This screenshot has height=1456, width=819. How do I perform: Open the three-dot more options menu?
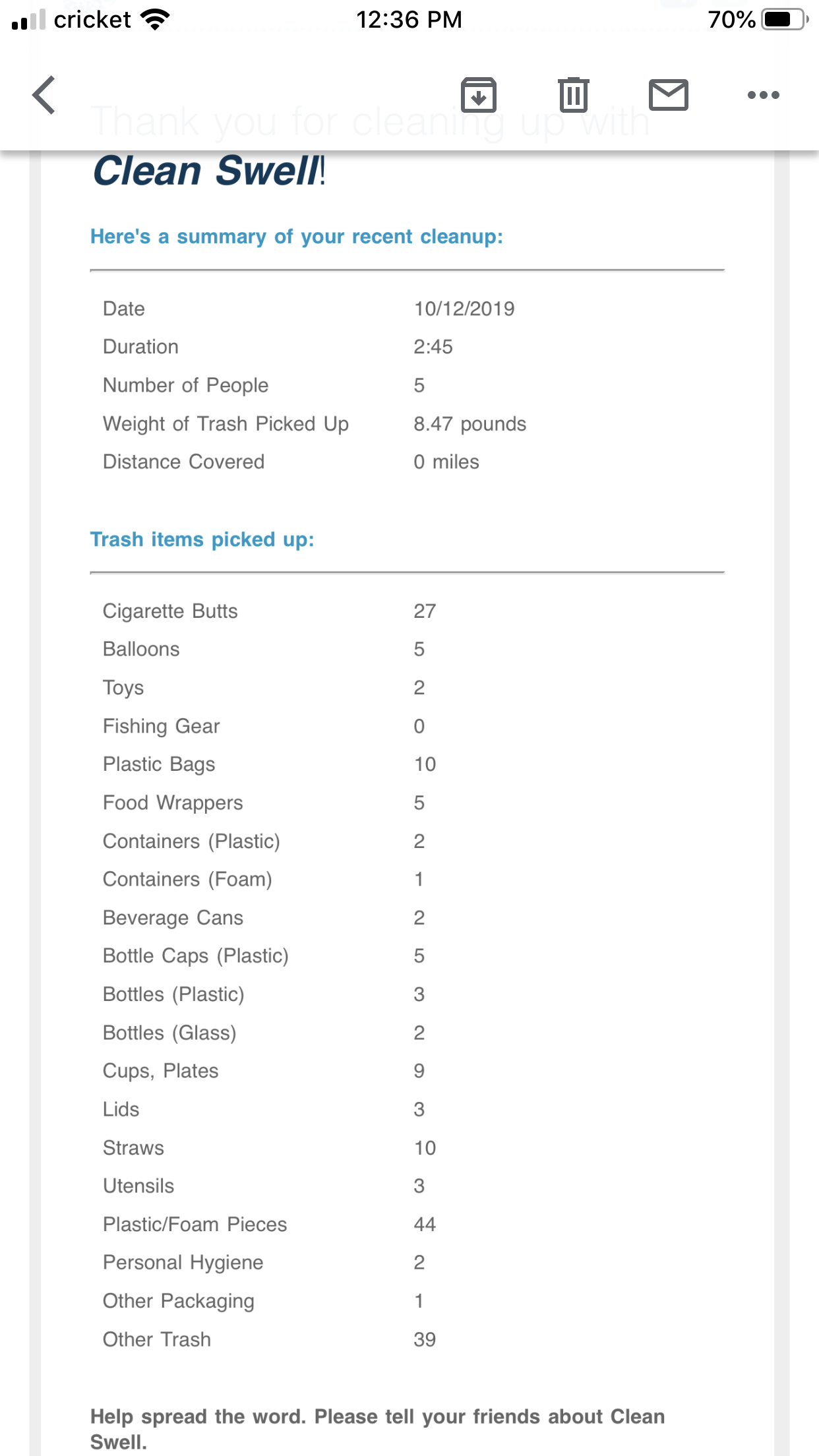pyautogui.click(x=764, y=95)
